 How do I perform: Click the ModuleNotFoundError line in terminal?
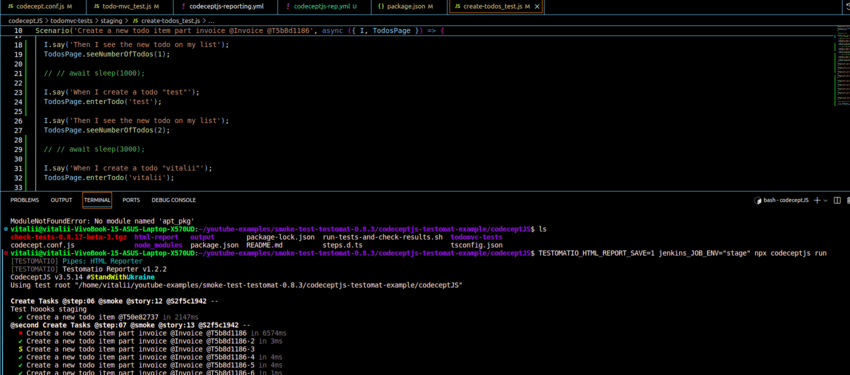click(x=102, y=222)
